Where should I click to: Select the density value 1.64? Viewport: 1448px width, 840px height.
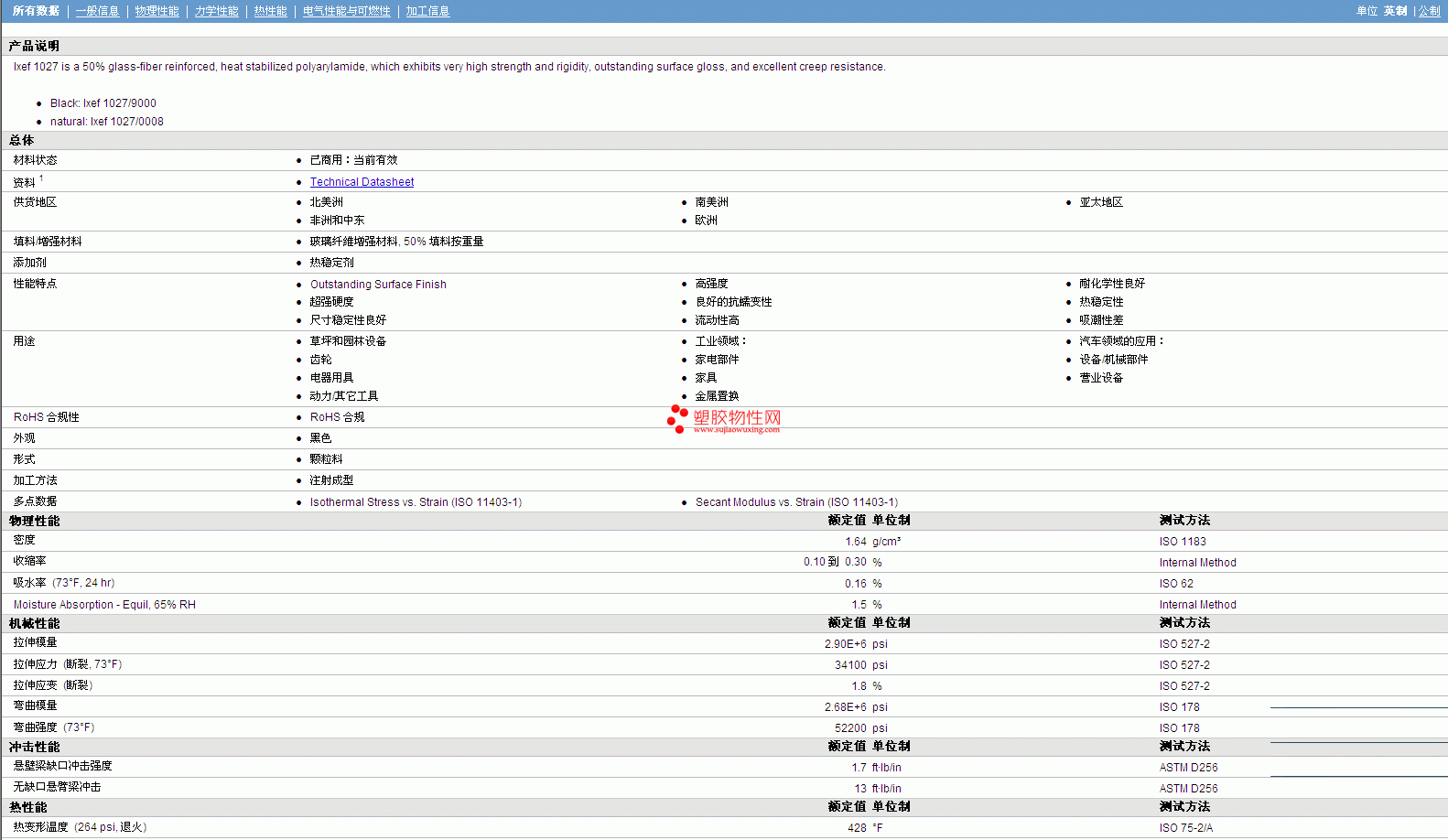click(856, 542)
